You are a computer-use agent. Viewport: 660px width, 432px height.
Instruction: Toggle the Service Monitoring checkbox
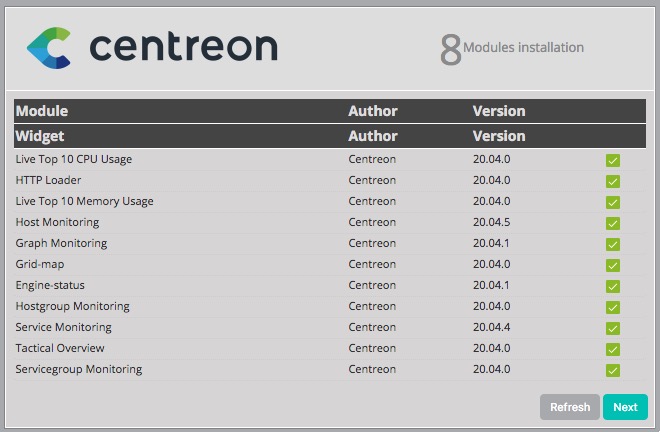click(x=613, y=328)
